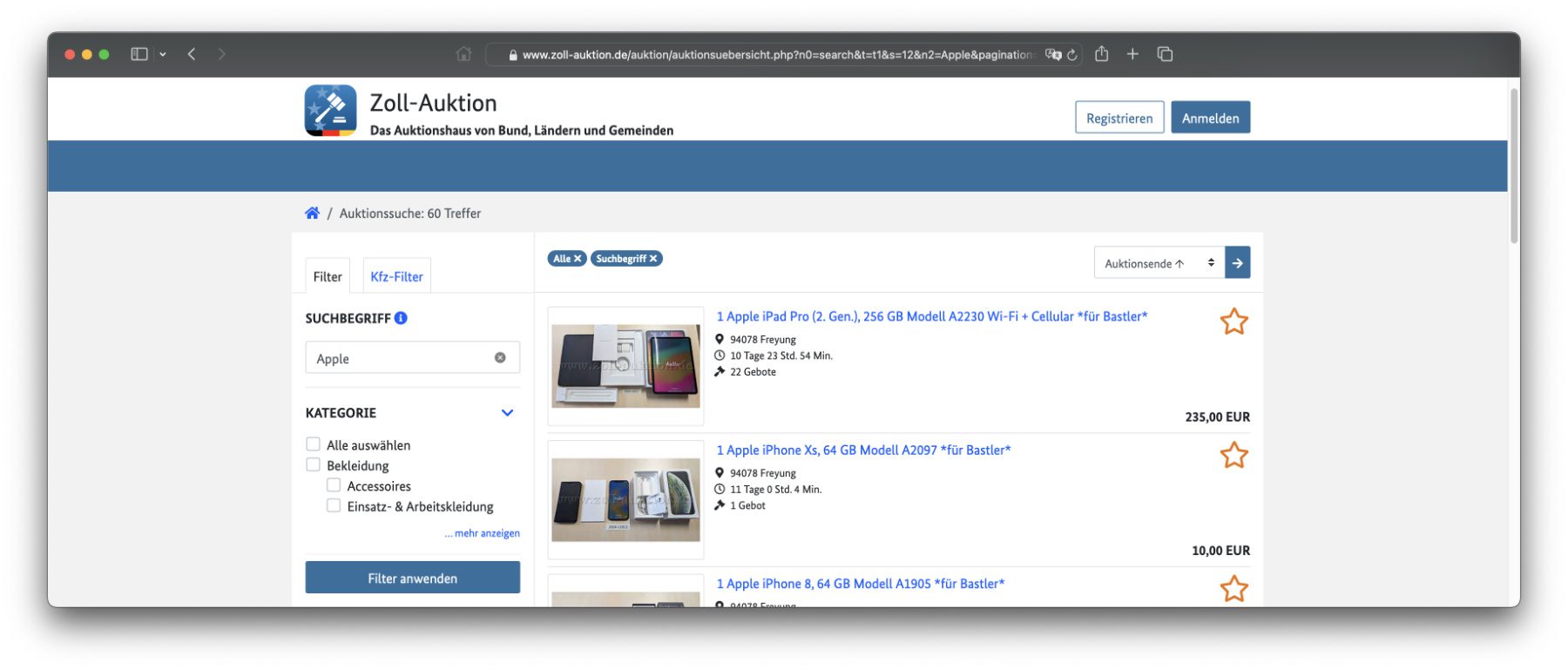Viewport: 1568px width, 670px height.
Task: Select the Filter tab
Action: click(x=328, y=276)
